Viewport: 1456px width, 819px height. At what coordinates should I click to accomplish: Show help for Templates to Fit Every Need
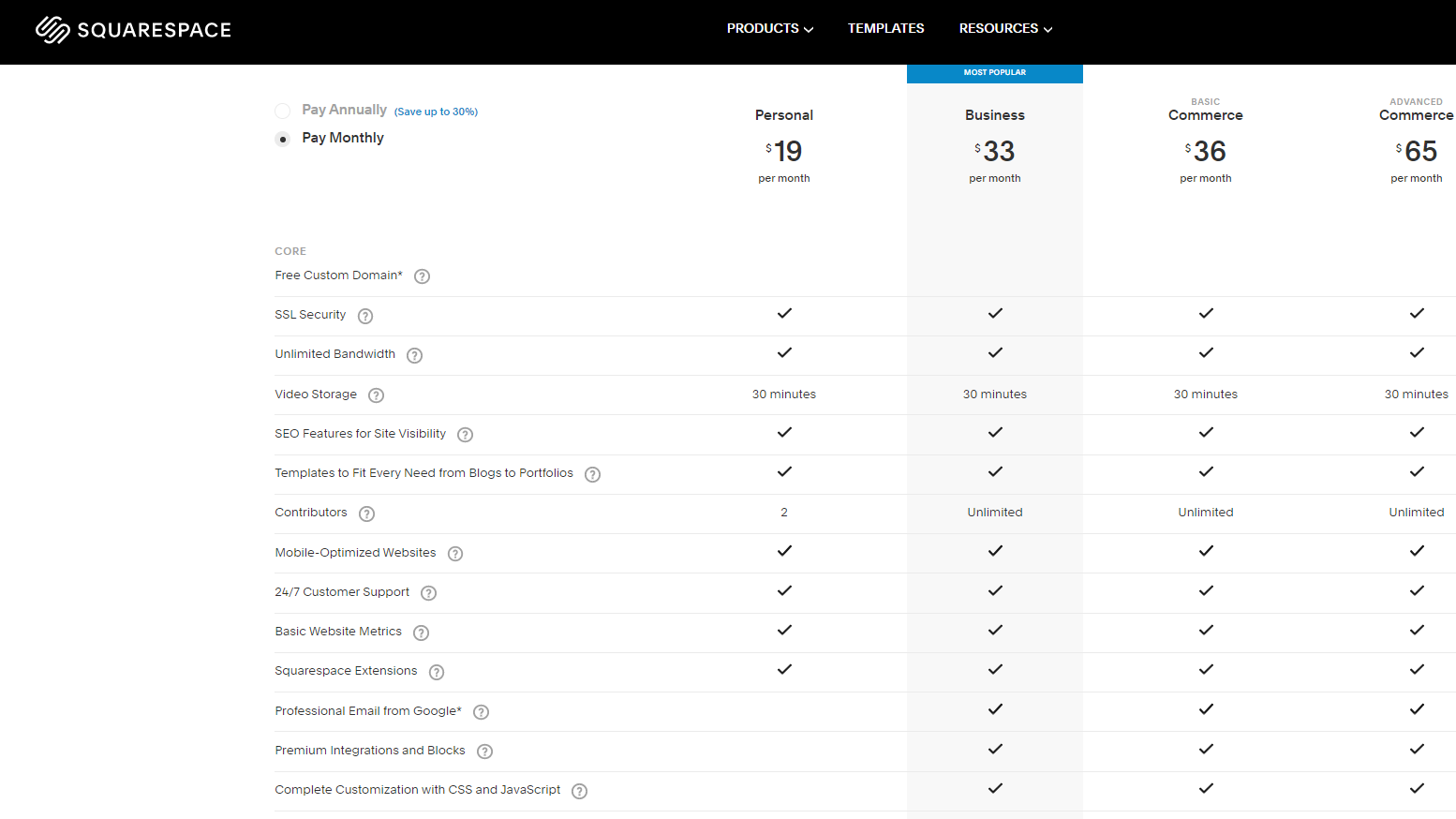593,474
